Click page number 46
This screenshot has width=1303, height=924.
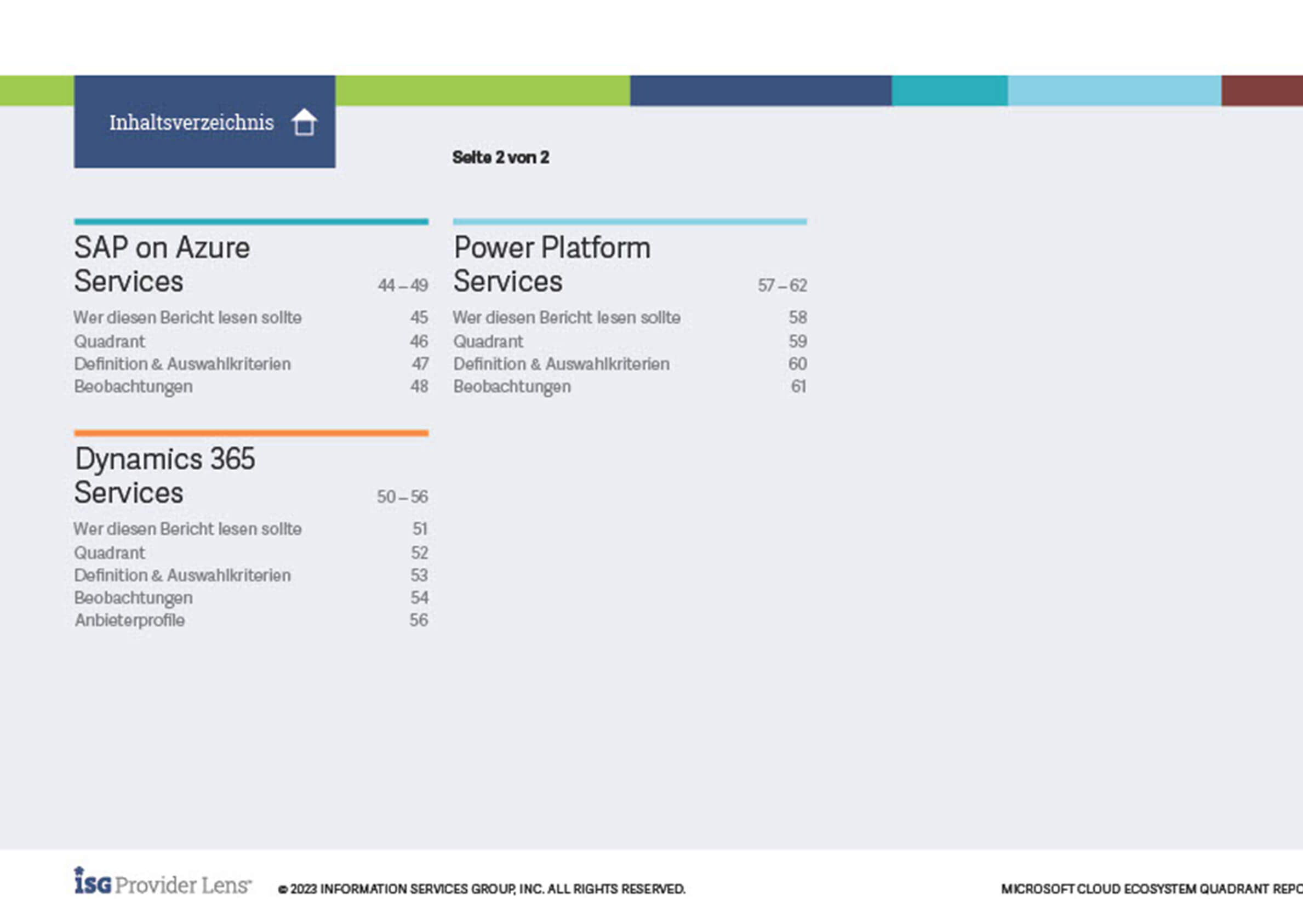pos(419,341)
